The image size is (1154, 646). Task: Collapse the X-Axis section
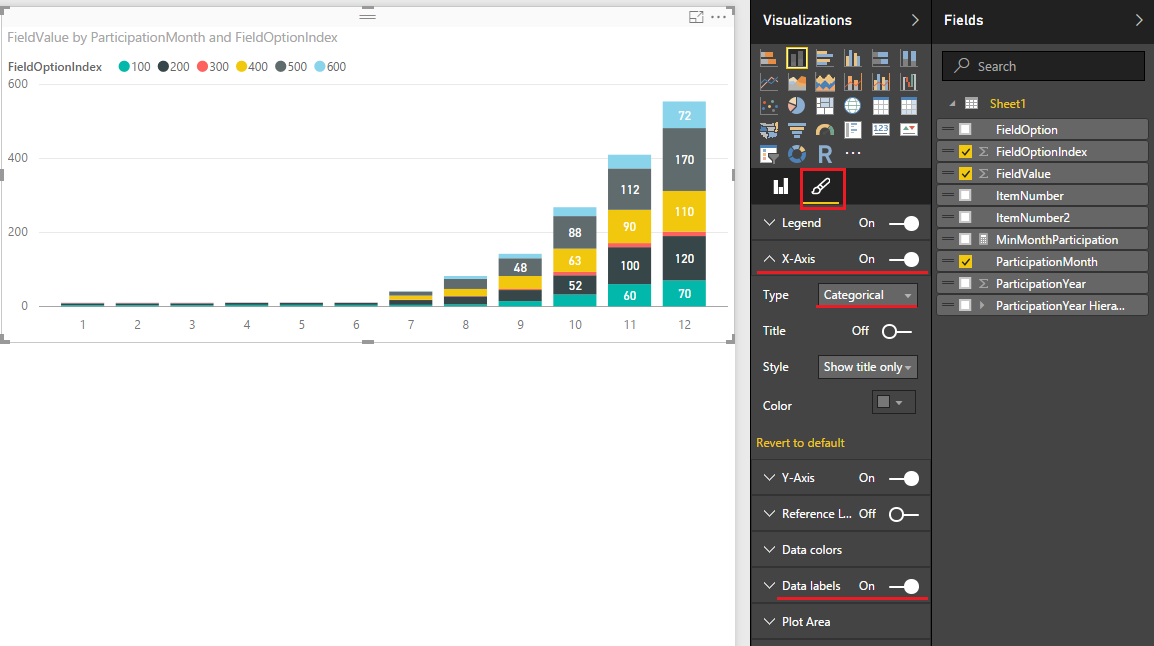click(770, 259)
